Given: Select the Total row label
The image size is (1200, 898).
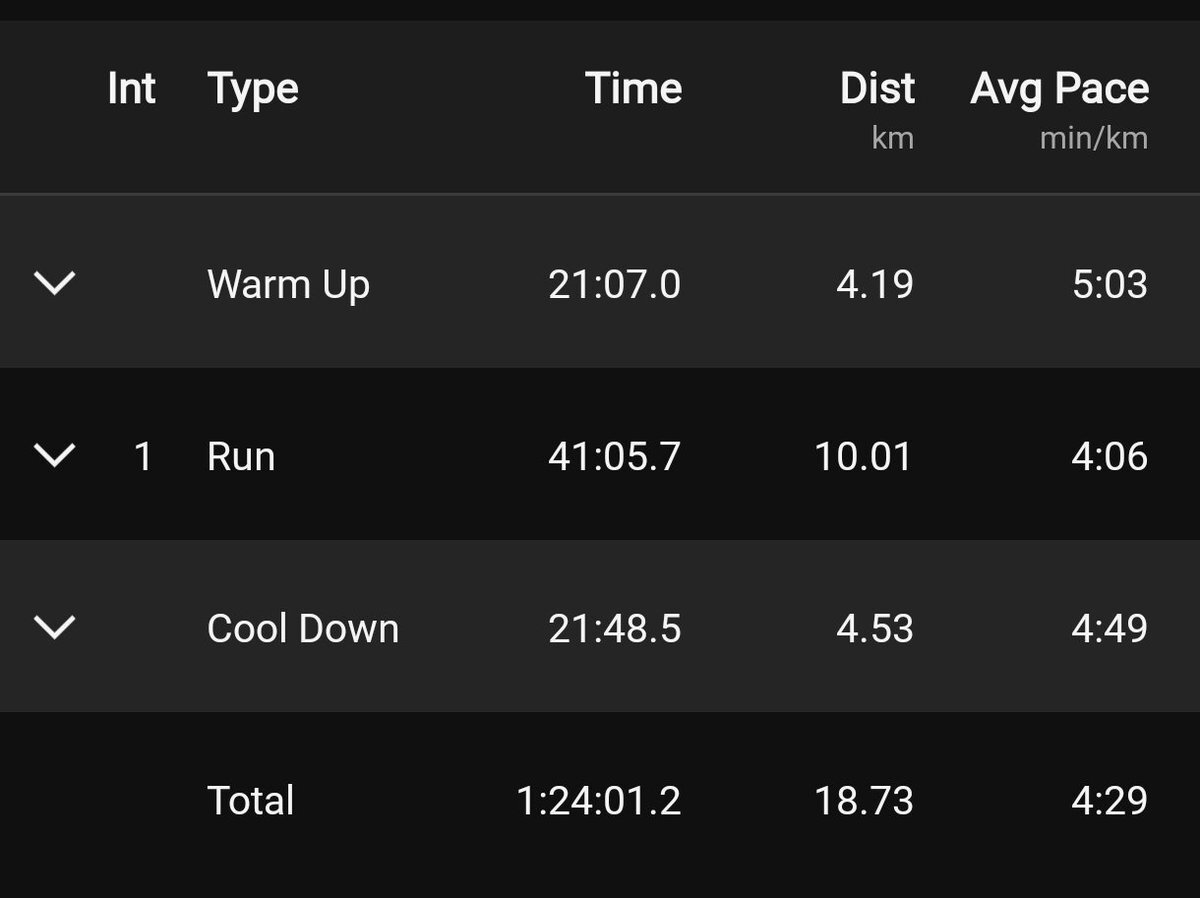Looking at the screenshot, I should [x=250, y=801].
